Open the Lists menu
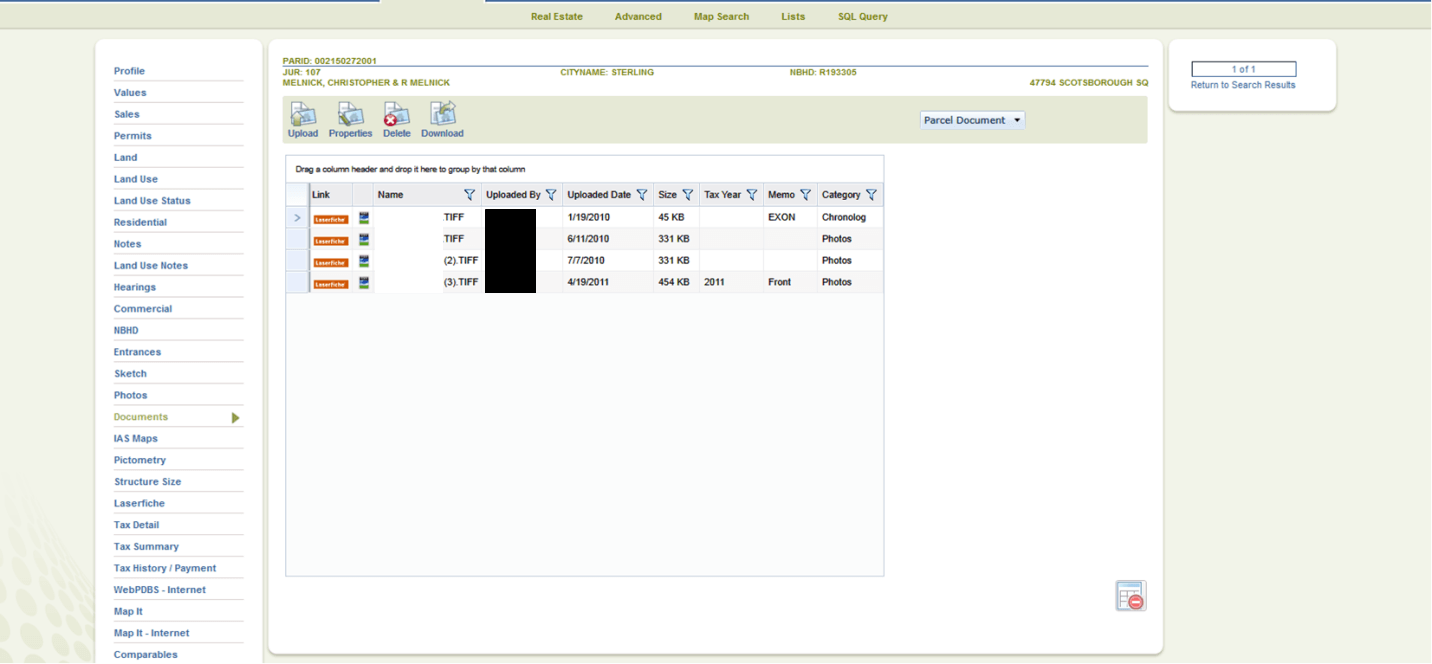 coord(793,16)
